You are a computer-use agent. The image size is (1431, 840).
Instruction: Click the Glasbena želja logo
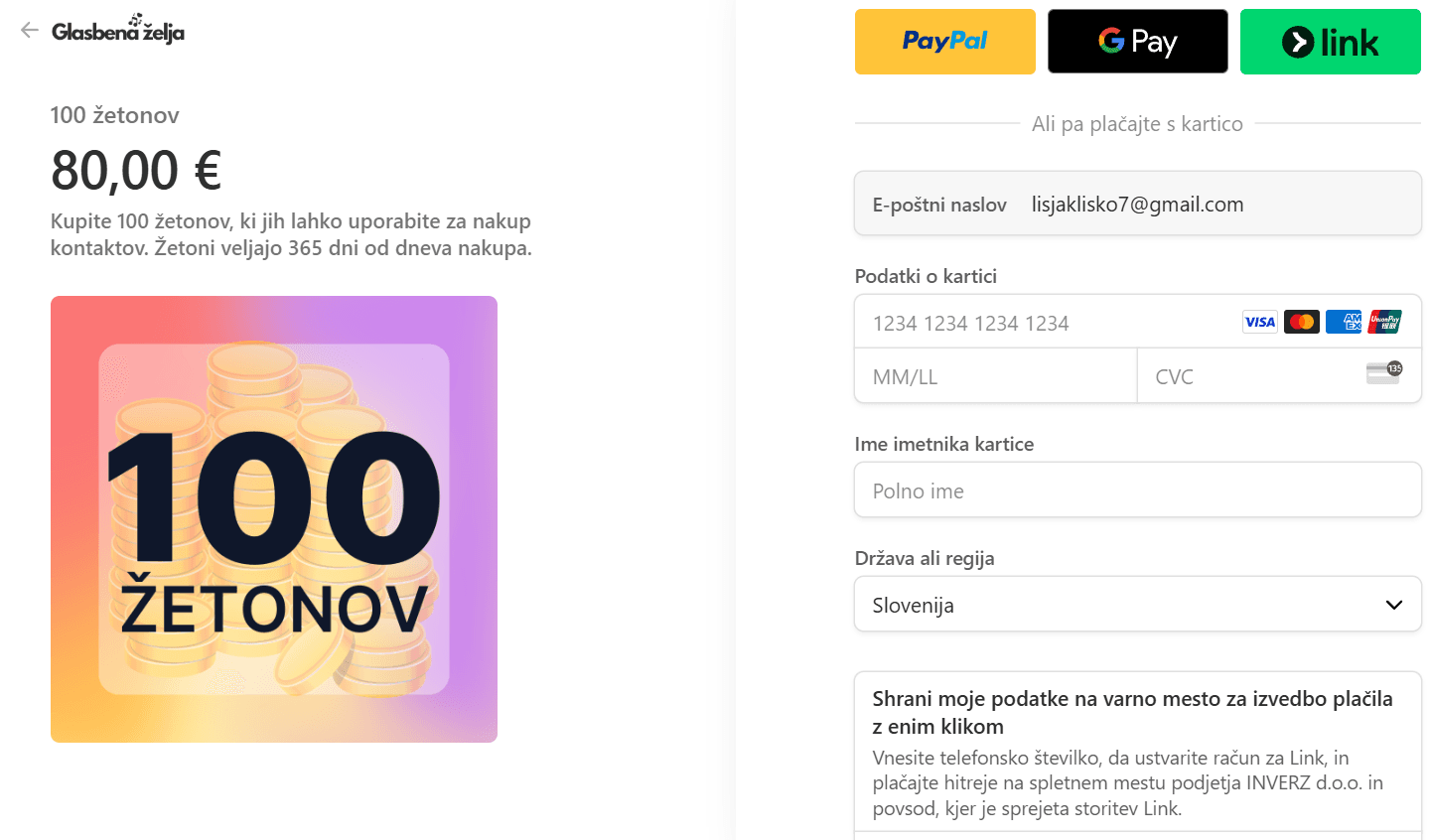(x=118, y=31)
